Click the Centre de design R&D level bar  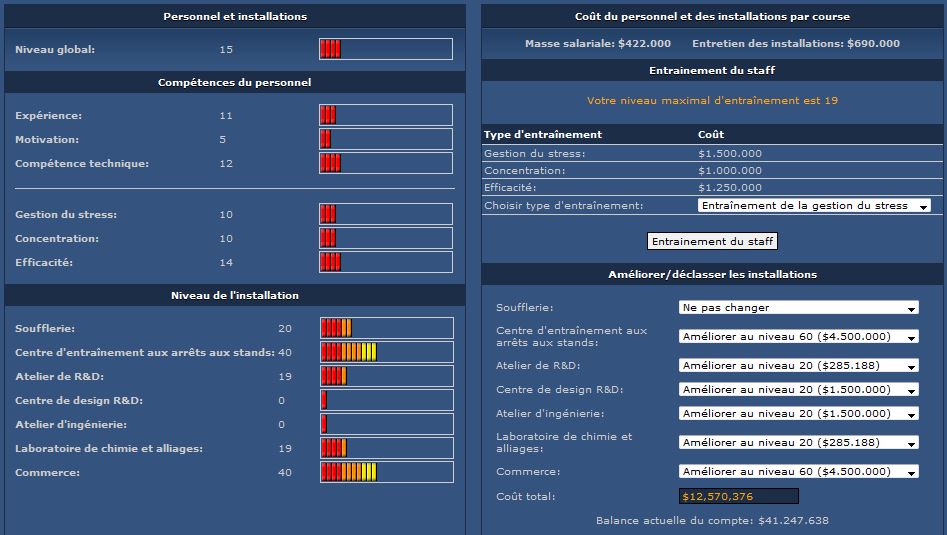pos(387,400)
